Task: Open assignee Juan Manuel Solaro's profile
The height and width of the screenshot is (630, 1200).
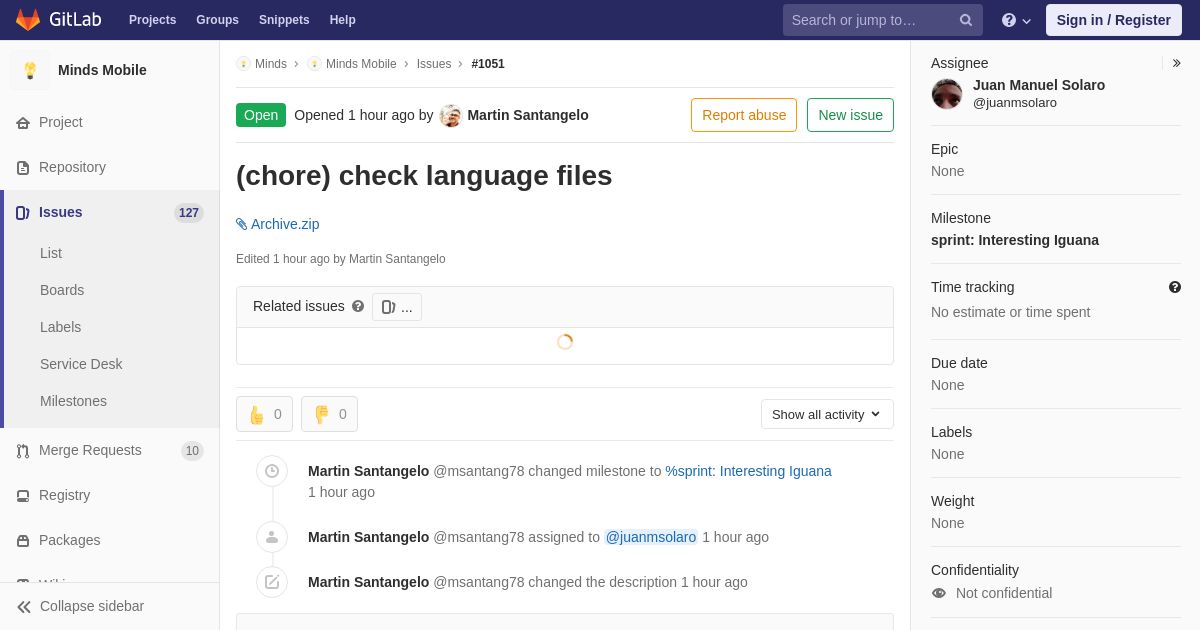Action: [x=1039, y=85]
